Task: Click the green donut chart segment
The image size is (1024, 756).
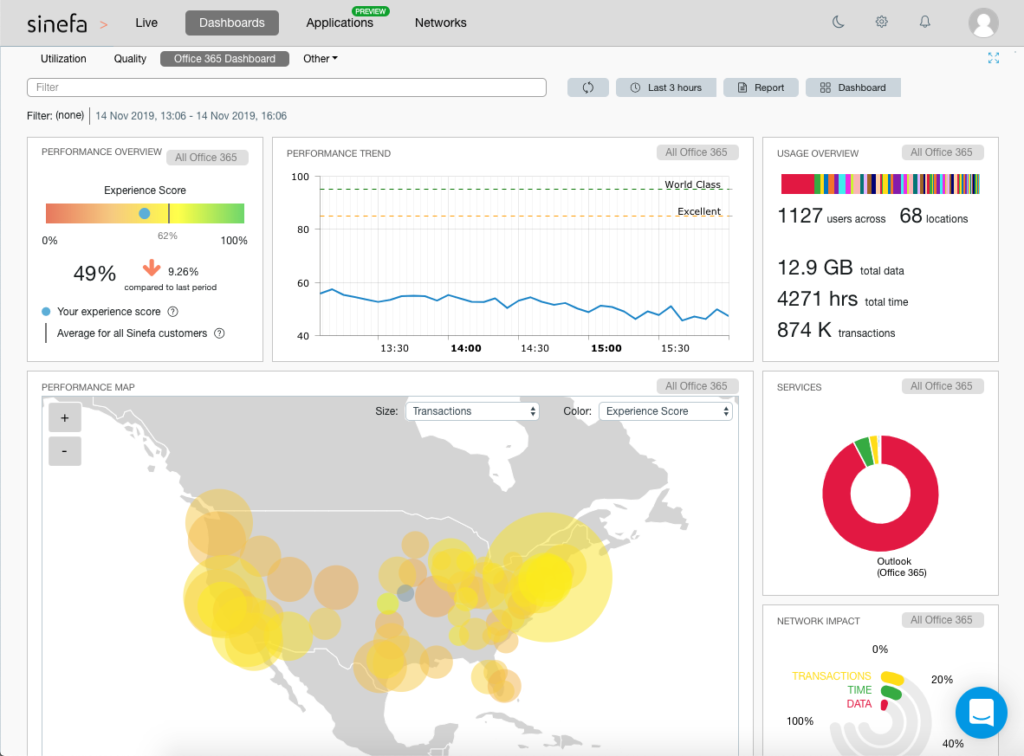Action: [x=863, y=451]
